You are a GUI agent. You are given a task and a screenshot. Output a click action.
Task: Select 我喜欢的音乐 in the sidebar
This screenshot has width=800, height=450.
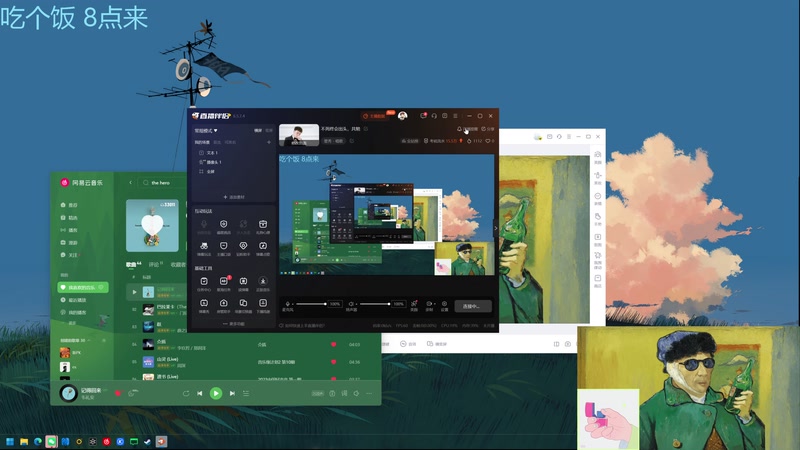(x=83, y=288)
